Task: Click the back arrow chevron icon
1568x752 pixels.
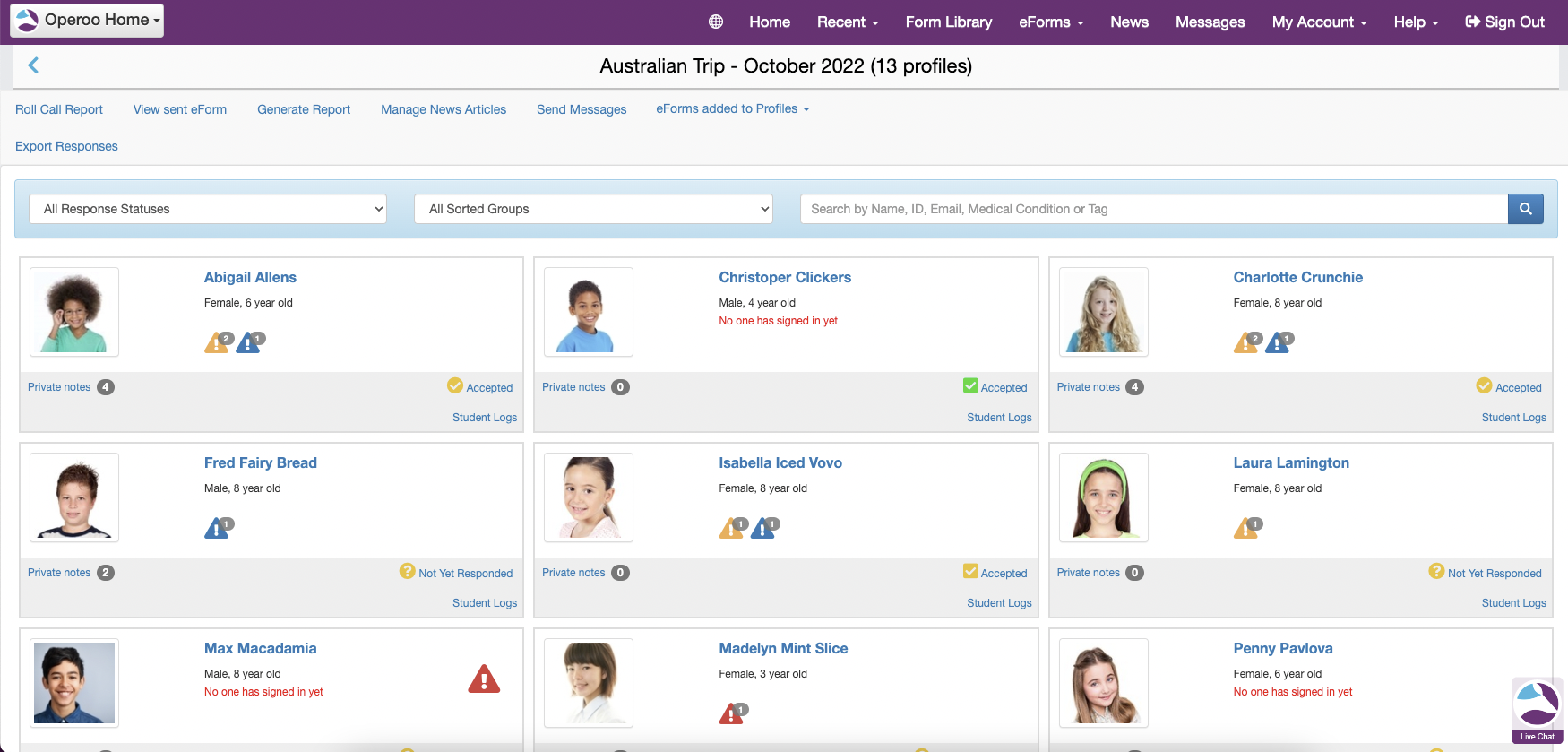Action: click(33, 65)
